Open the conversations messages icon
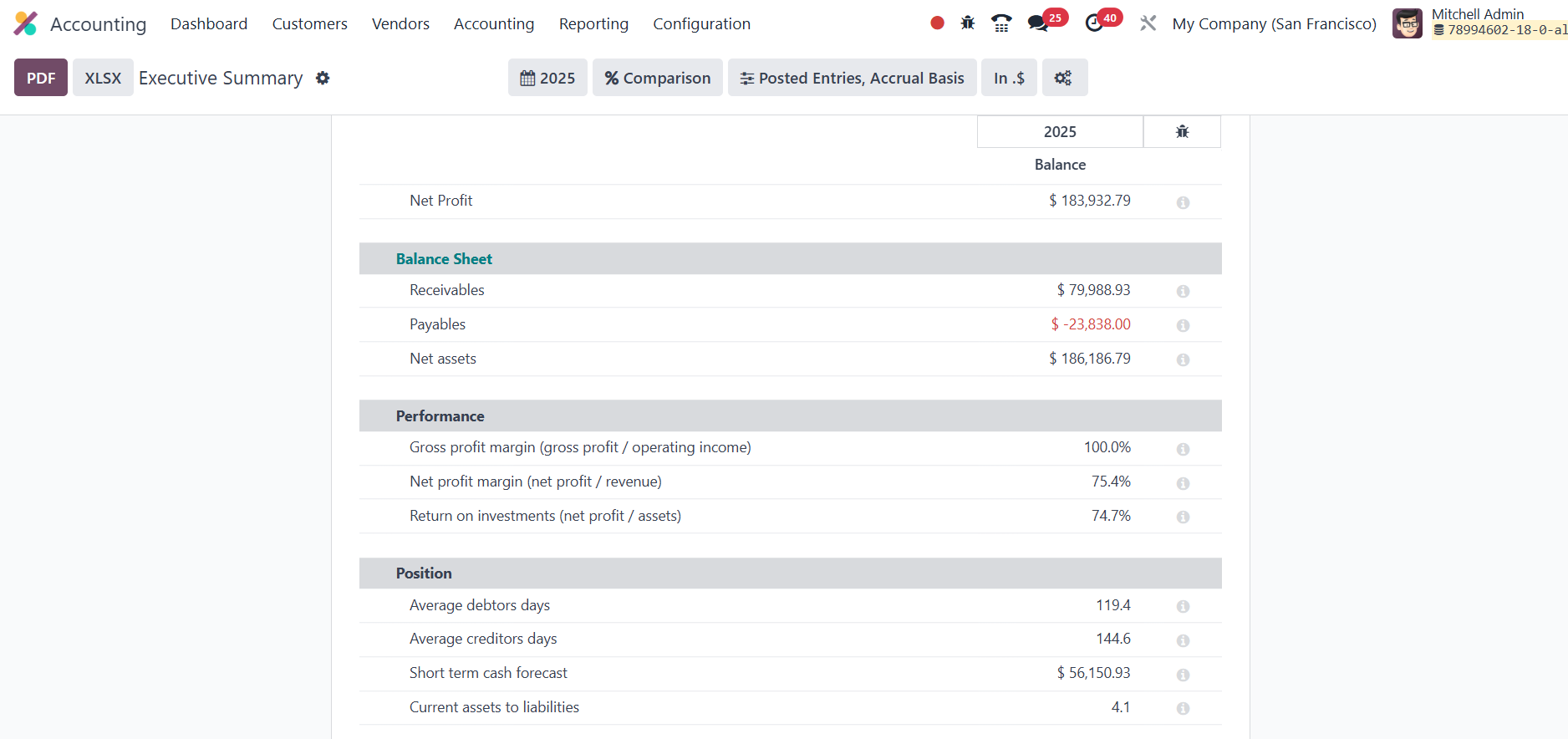1568x739 pixels. coord(1038,23)
